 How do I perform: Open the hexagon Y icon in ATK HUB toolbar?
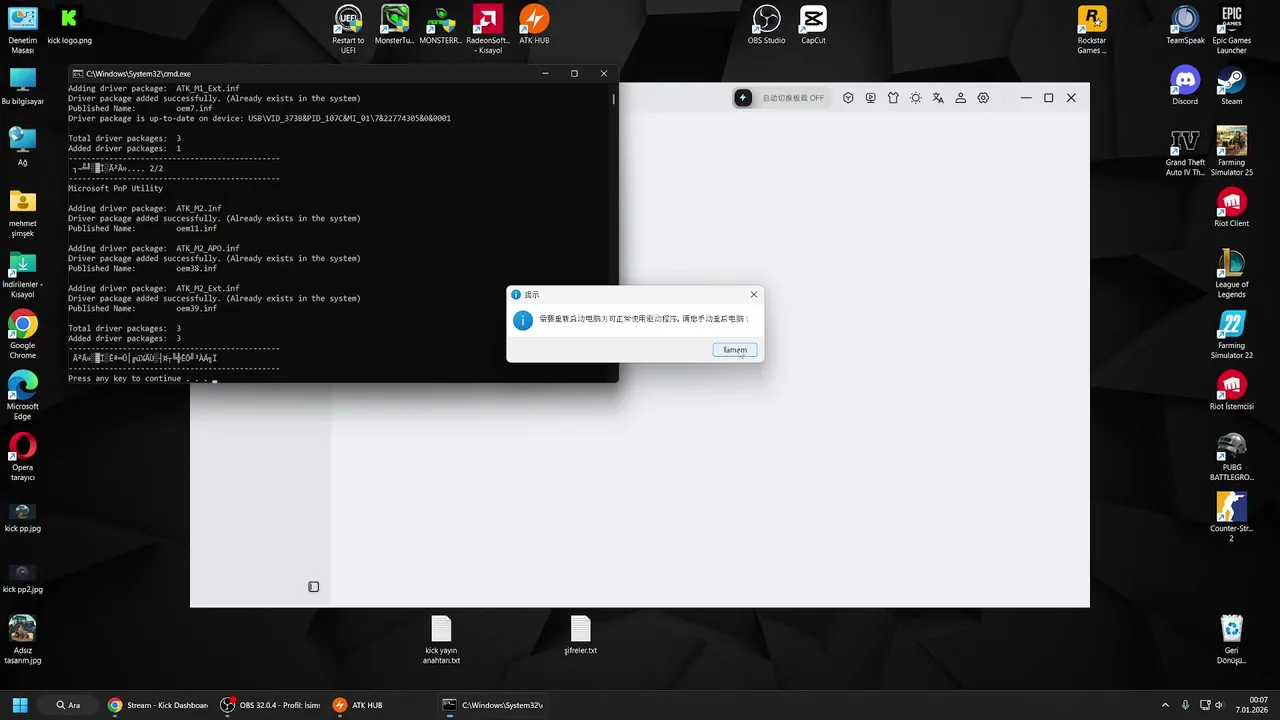click(x=848, y=98)
